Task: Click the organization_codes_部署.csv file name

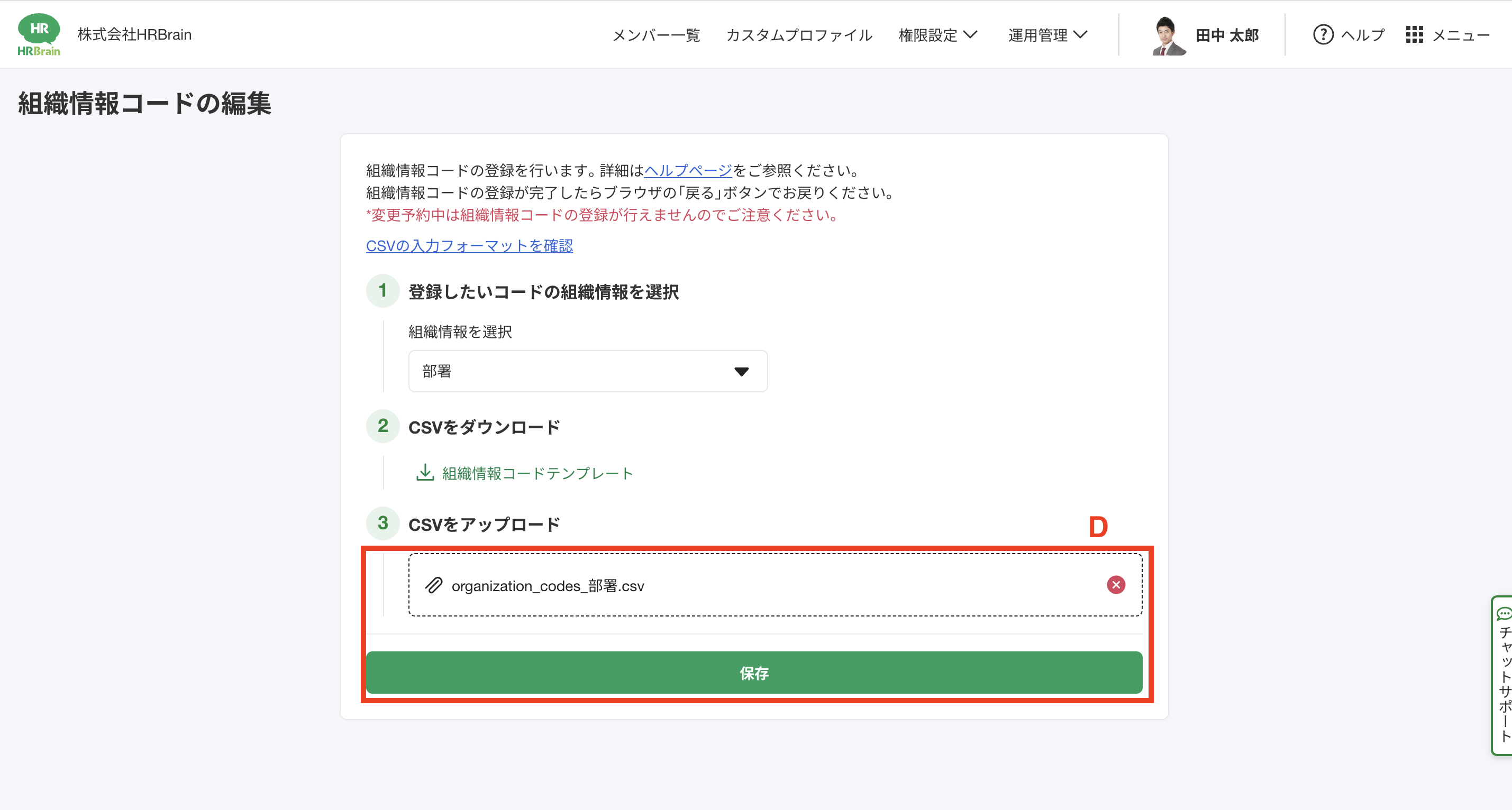Action: click(x=547, y=586)
